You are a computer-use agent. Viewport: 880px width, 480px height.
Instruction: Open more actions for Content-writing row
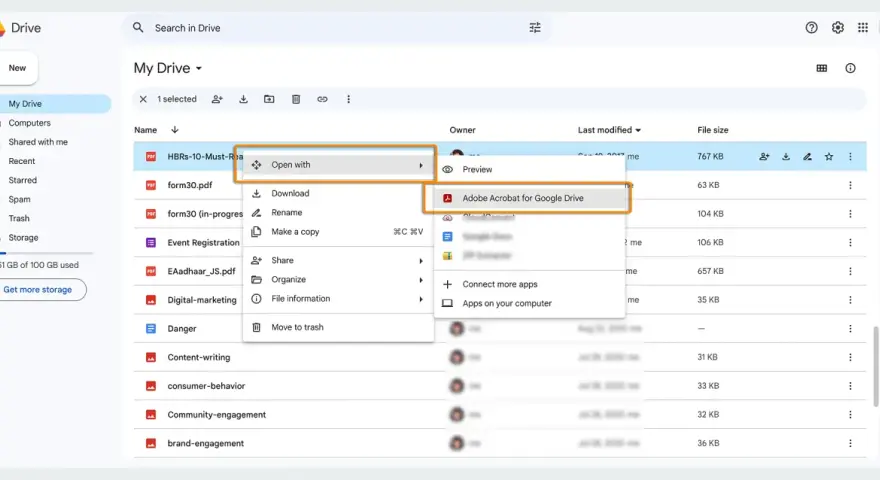[x=850, y=357]
